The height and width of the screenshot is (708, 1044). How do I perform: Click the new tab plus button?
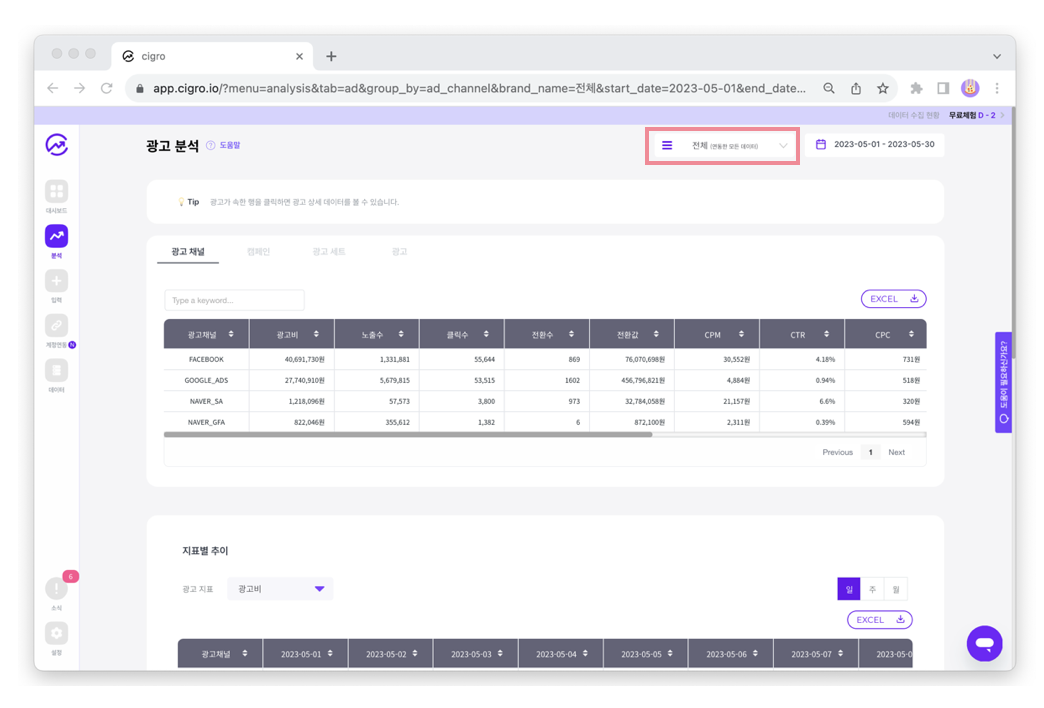(x=331, y=57)
